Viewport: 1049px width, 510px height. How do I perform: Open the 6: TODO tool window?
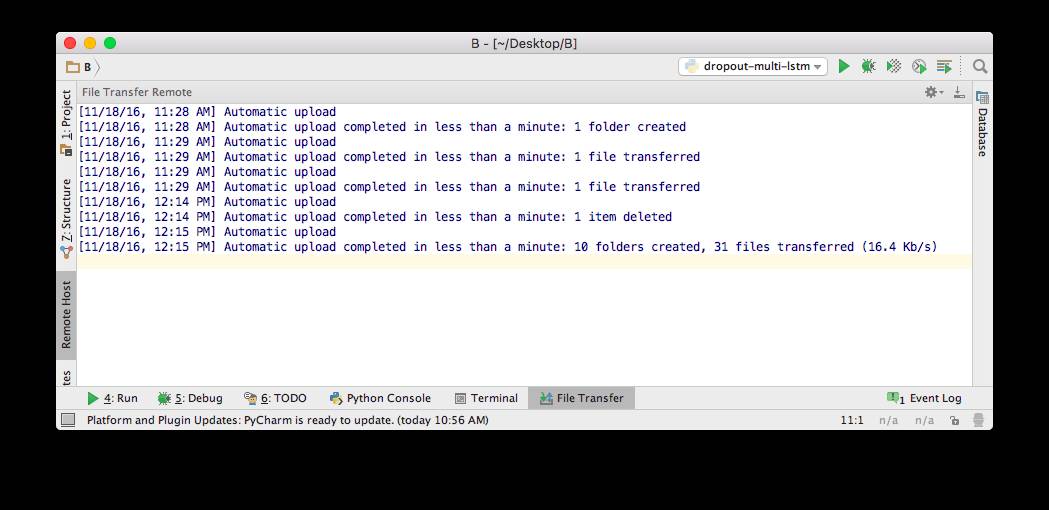click(x=275, y=398)
